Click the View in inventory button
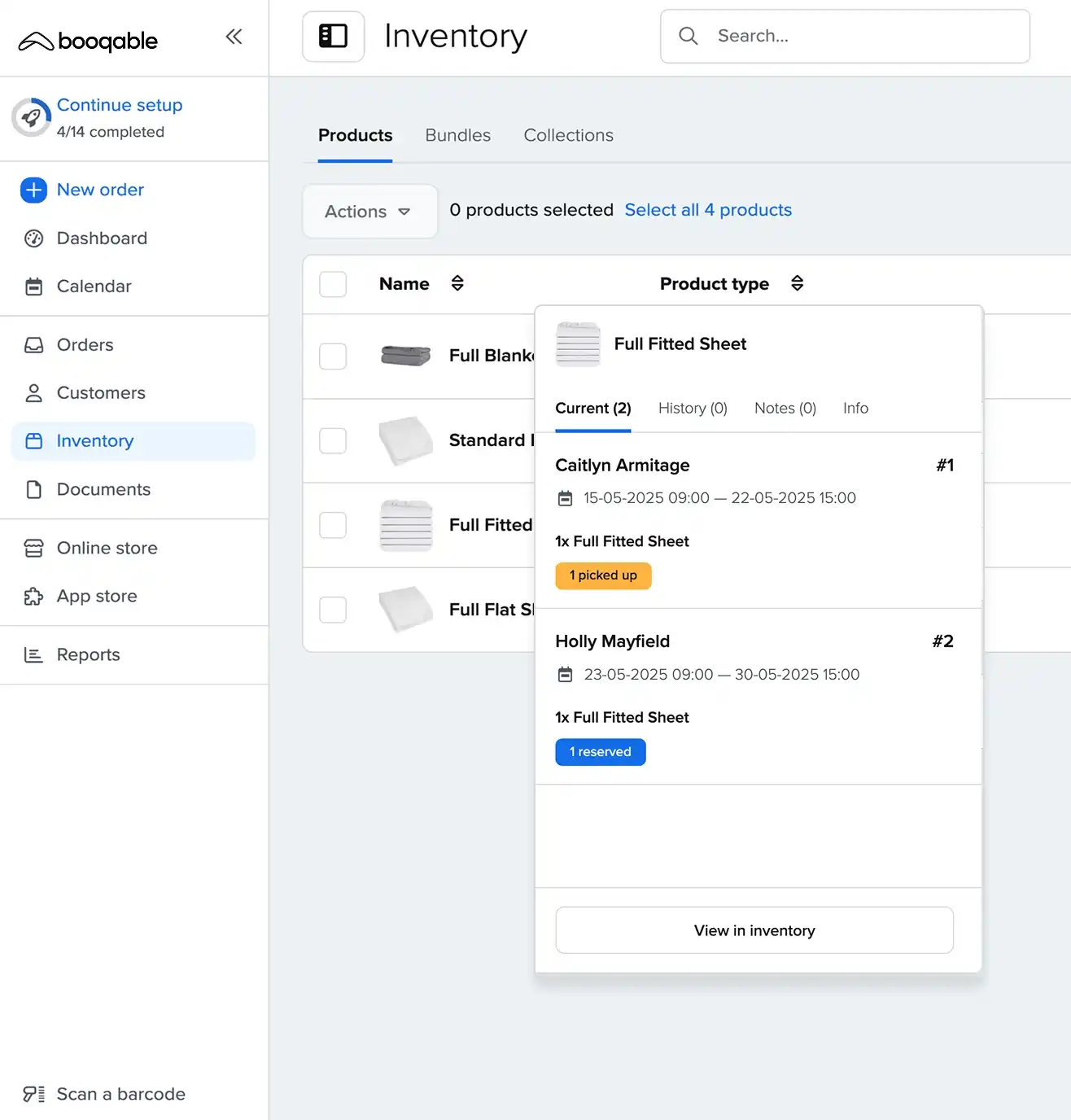The image size is (1071, 1120). tap(754, 930)
